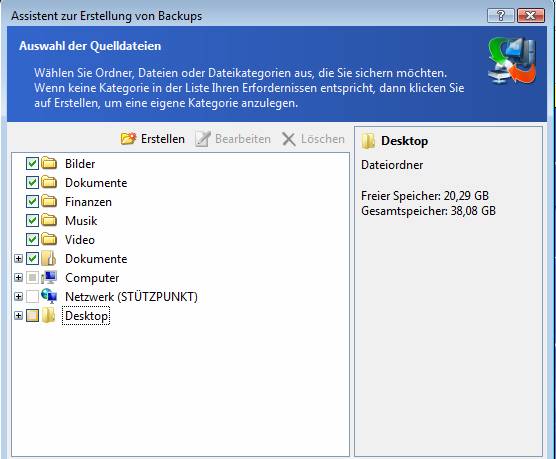The image size is (556, 459).
Task: Check the Desktop checkbox
Action: point(32,315)
